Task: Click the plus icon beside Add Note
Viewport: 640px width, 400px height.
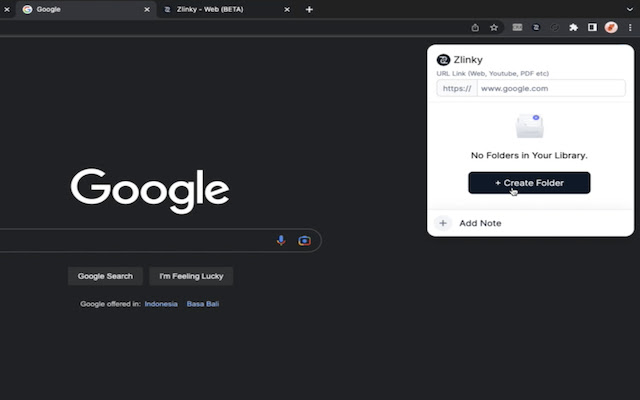Action: click(x=443, y=223)
